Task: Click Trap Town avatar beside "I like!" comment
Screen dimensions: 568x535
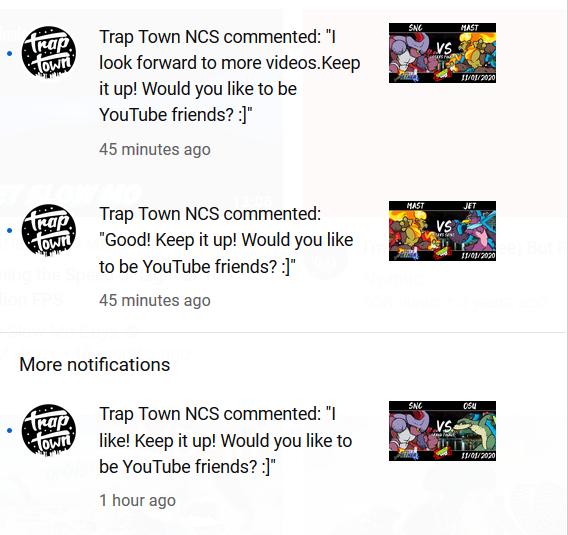Action: (x=49, y=430)
